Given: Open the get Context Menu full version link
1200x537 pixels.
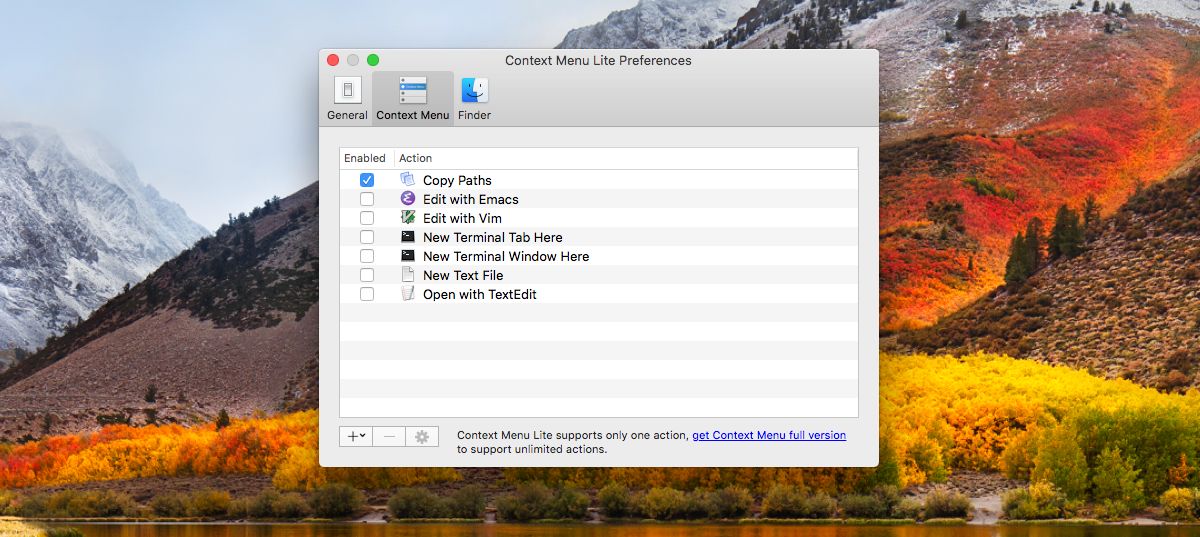Looking at the screenshot, I should [x=769, y=435].
